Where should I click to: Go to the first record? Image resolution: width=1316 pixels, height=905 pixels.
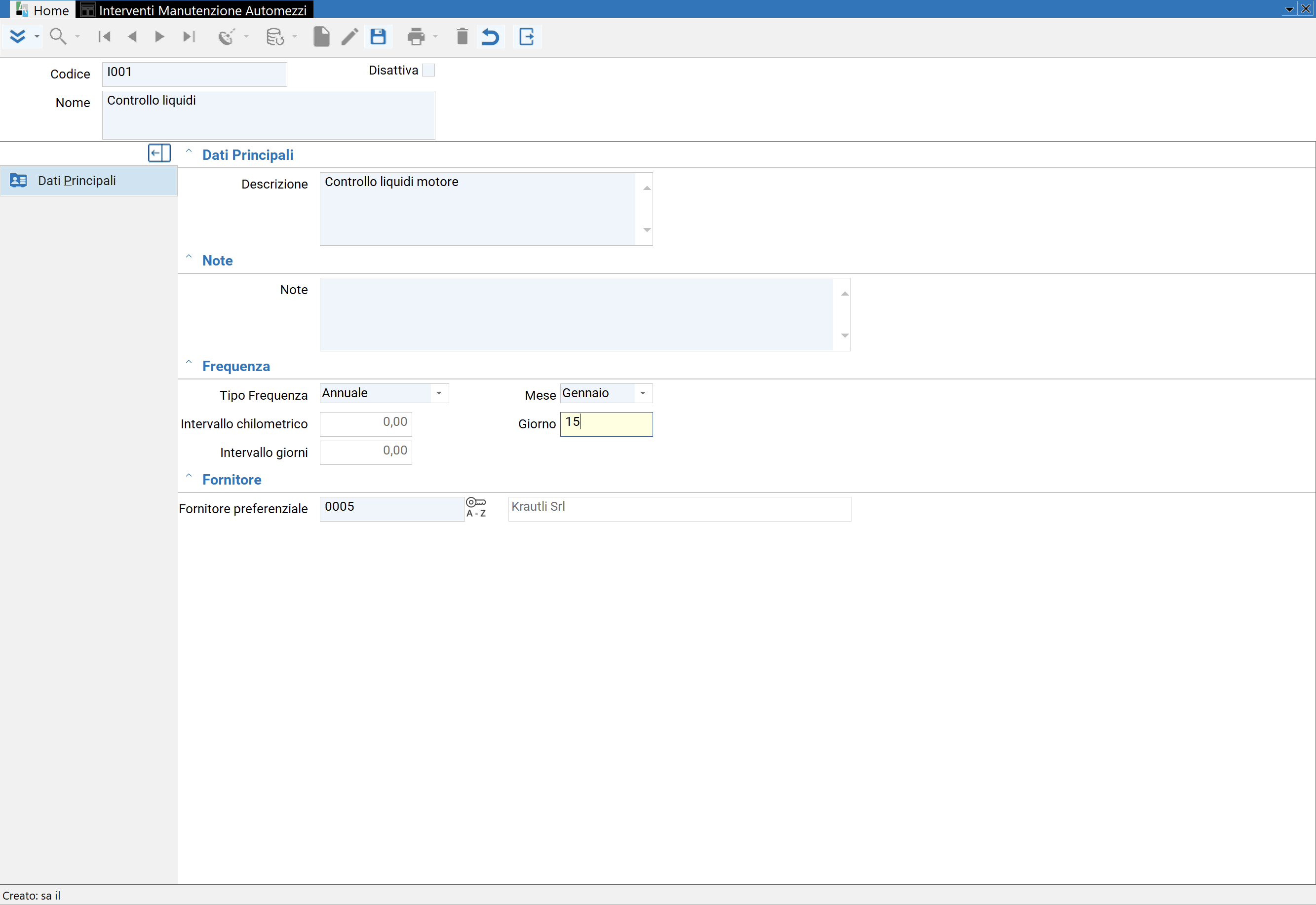tap(104, 37)
